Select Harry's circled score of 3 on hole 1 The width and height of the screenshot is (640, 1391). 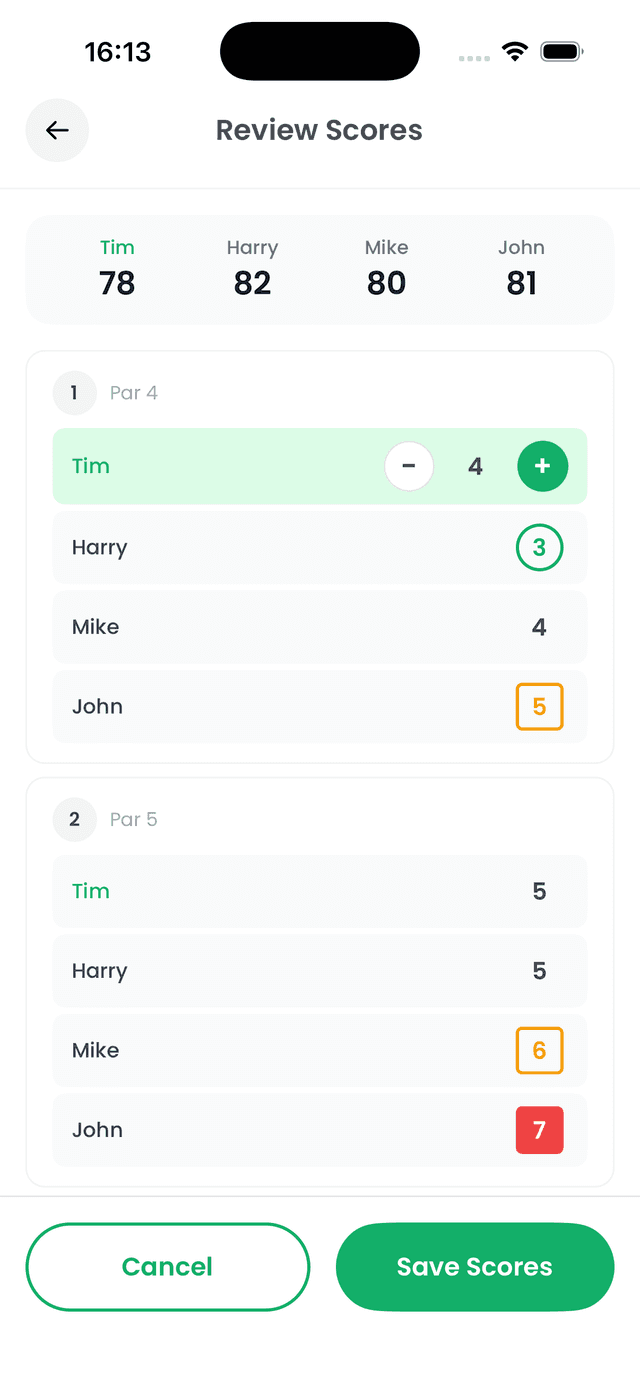point(540,547)
